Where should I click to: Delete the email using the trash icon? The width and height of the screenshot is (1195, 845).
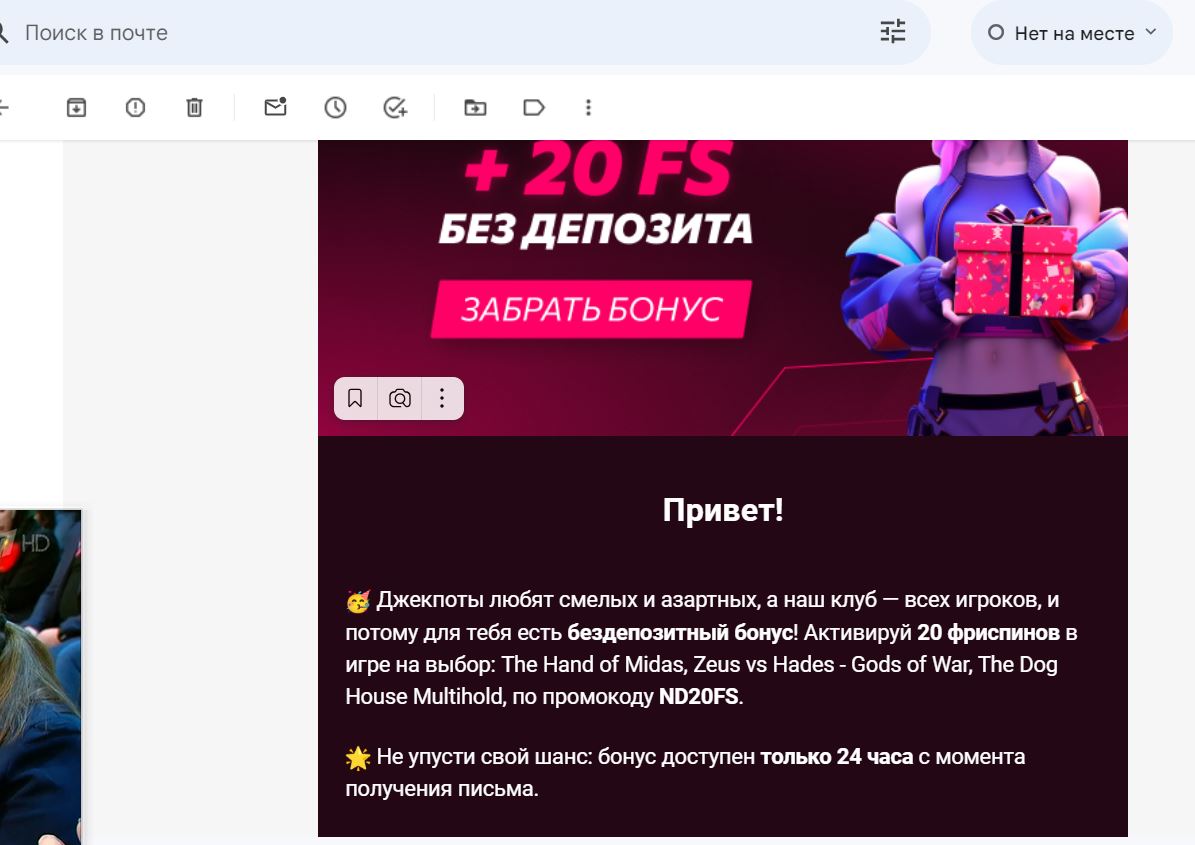pos(194,107)
